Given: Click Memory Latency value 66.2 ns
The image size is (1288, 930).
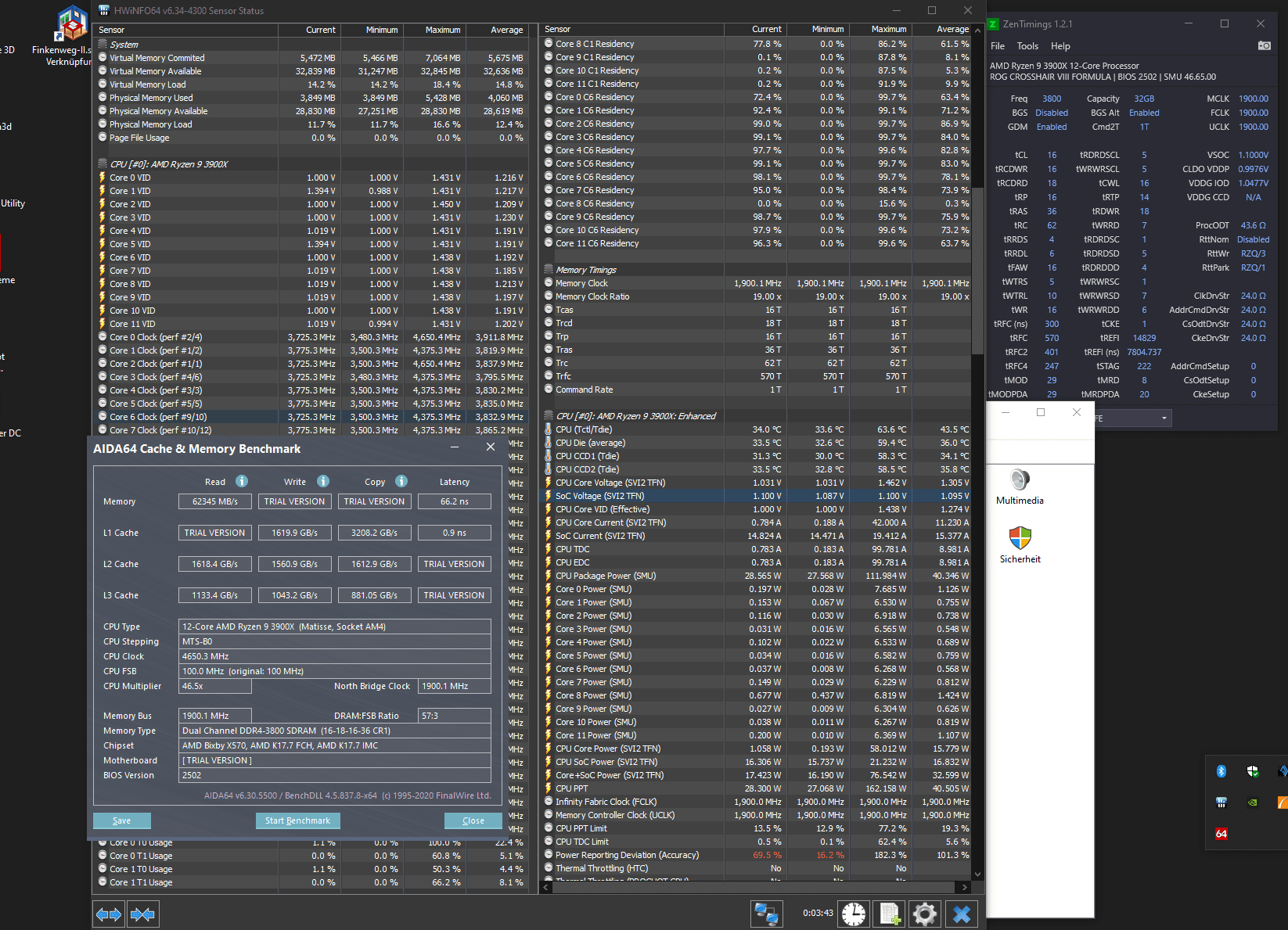Looking at the screenshot, I should coord(455,501).
